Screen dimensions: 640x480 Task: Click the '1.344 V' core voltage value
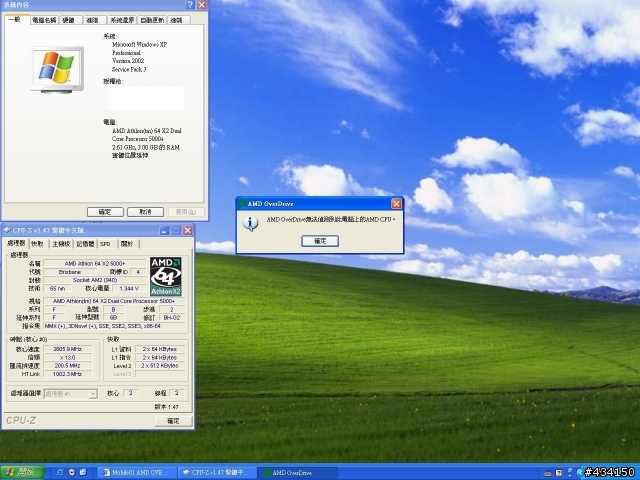pos(129,288)
